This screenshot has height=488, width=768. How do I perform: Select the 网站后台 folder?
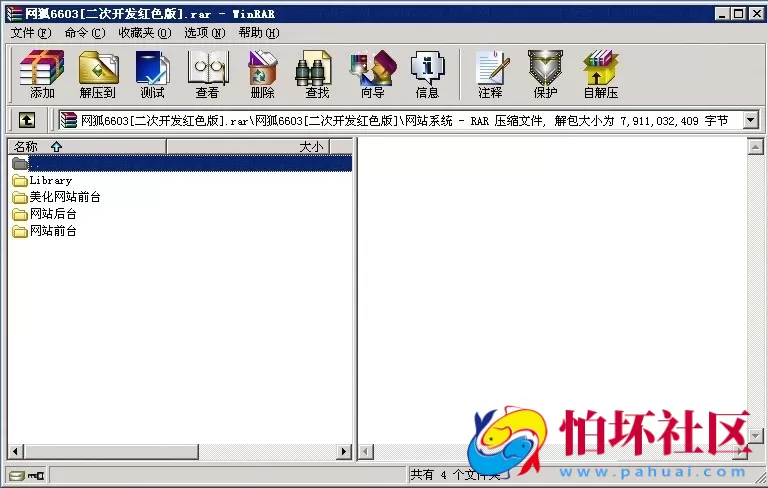pyautogui.click(x=52, y=214)
